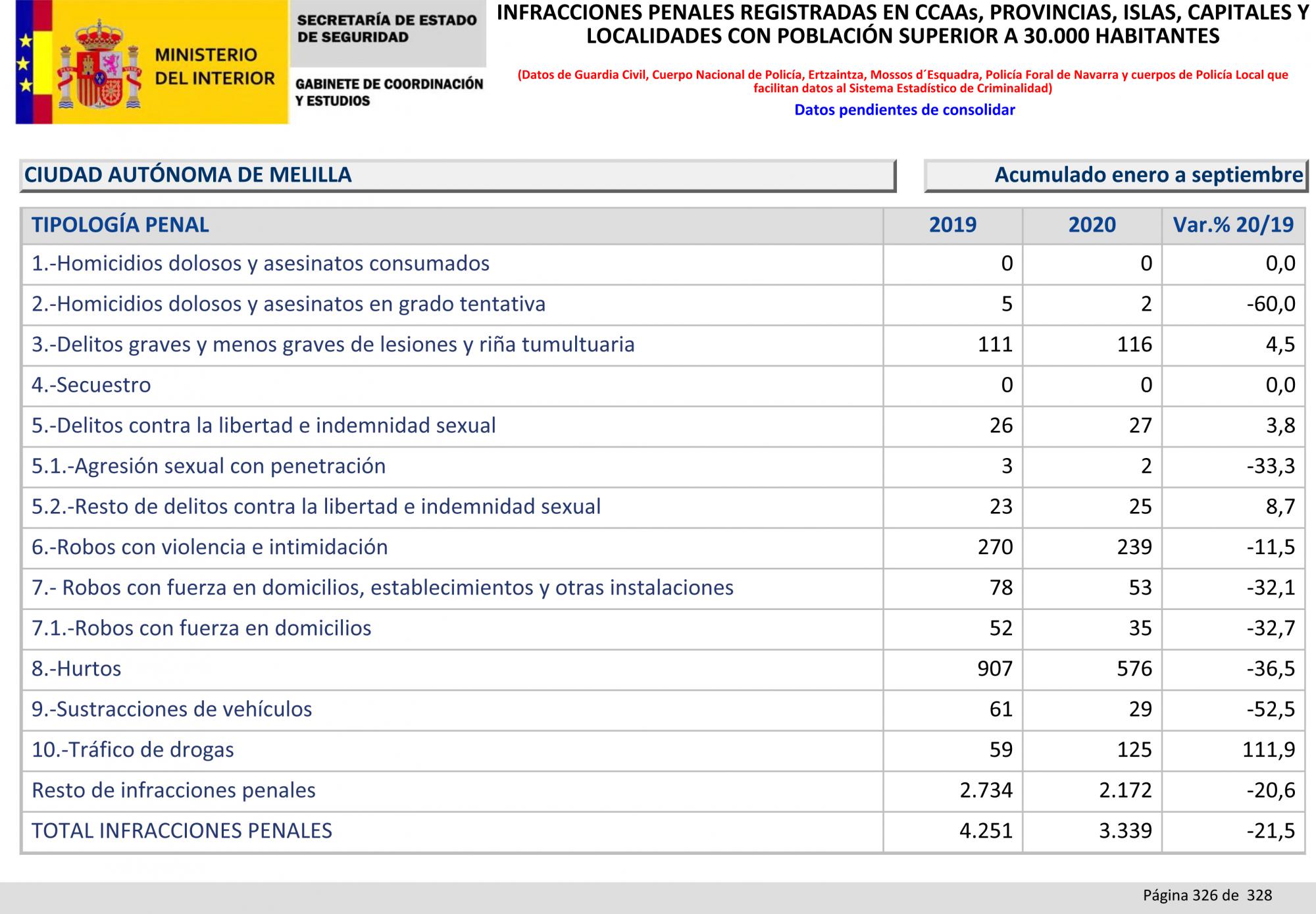
Task: Click the 4.251 total value for 2019
Action: (x=986, y=830)
